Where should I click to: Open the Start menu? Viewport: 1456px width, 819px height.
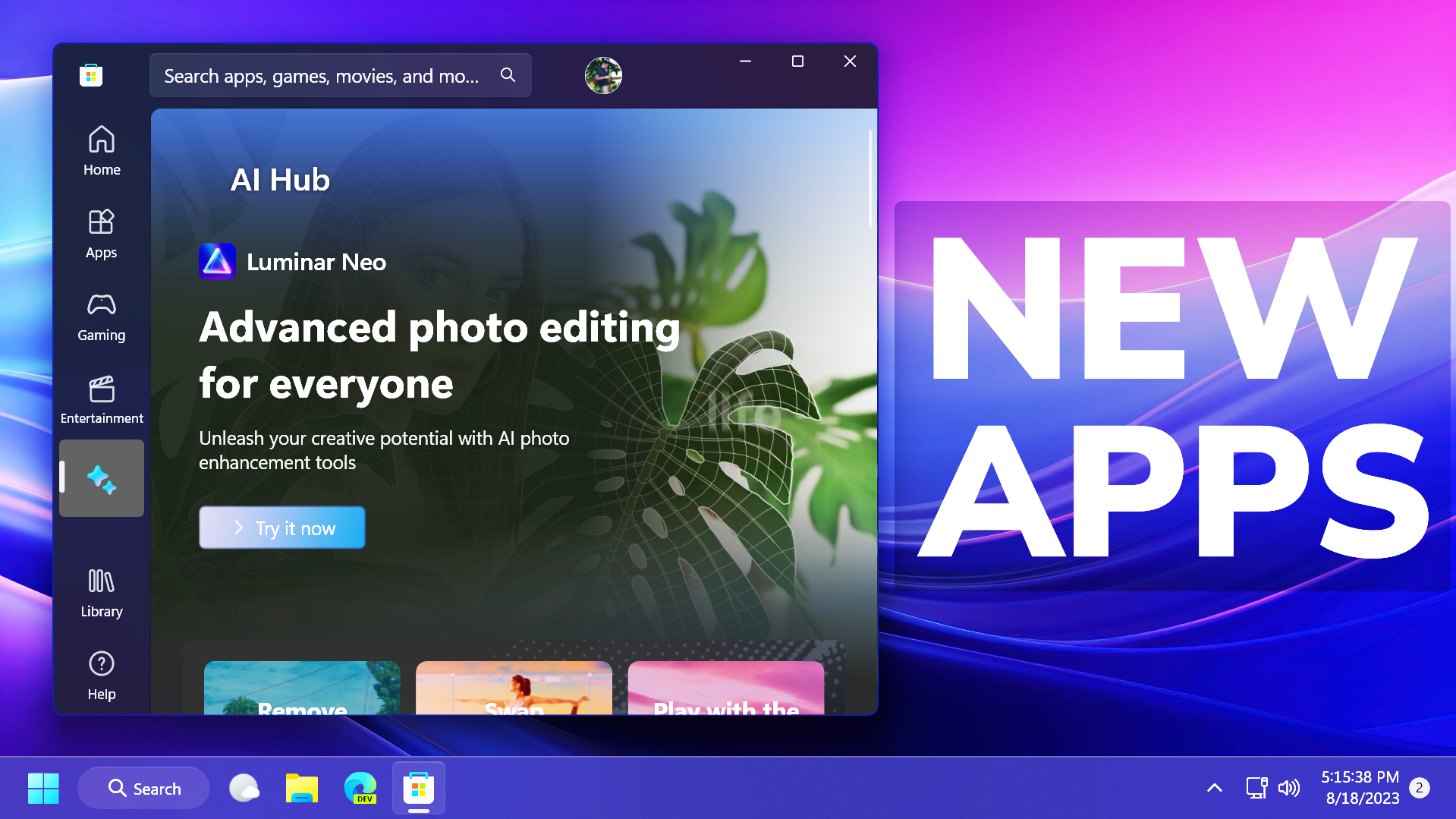point(43,788)
